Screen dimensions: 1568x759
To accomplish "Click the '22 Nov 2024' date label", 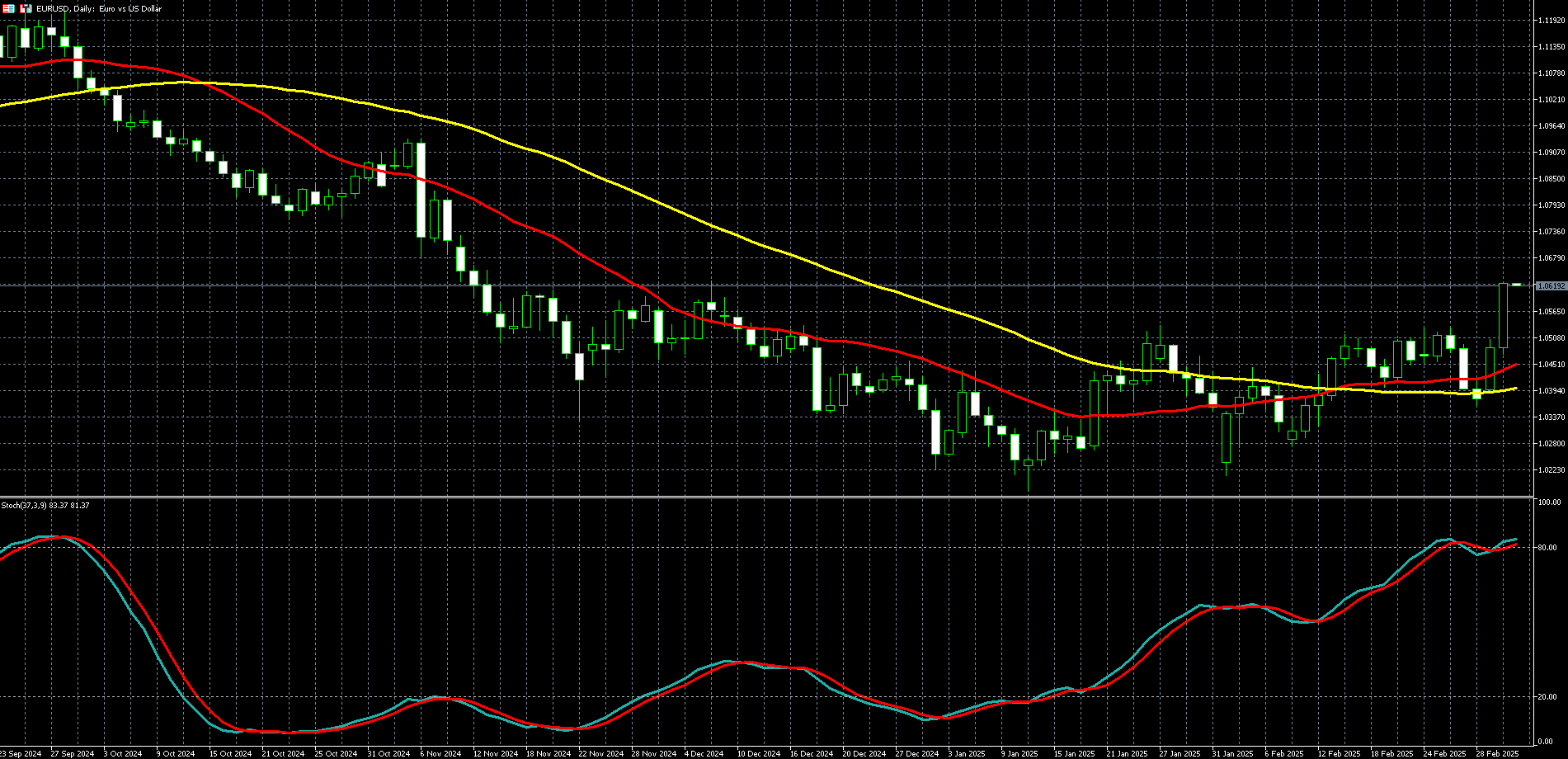I will pyautogui.click(x=600, y=754).
